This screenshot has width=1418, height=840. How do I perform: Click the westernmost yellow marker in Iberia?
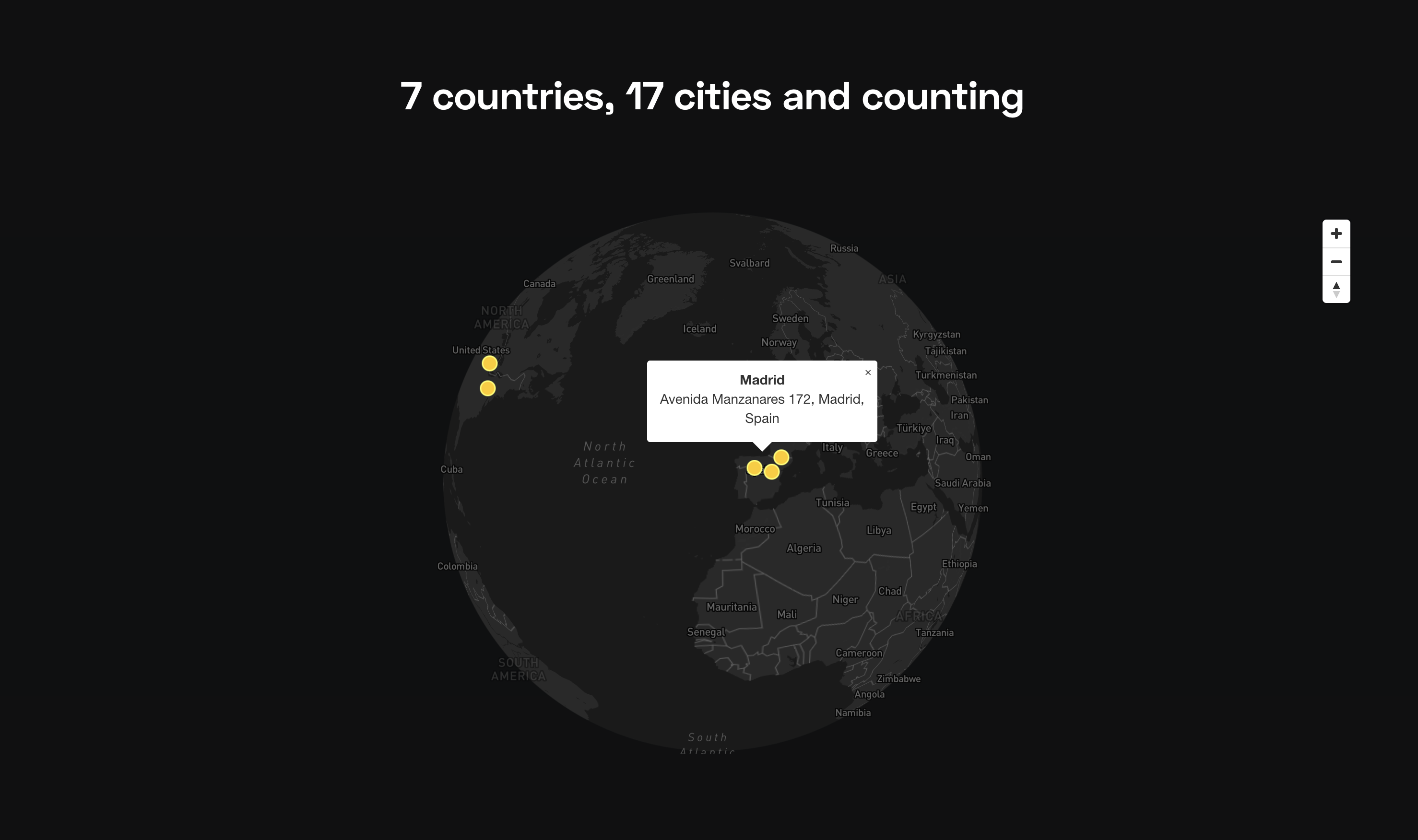(x=754, y=467)
